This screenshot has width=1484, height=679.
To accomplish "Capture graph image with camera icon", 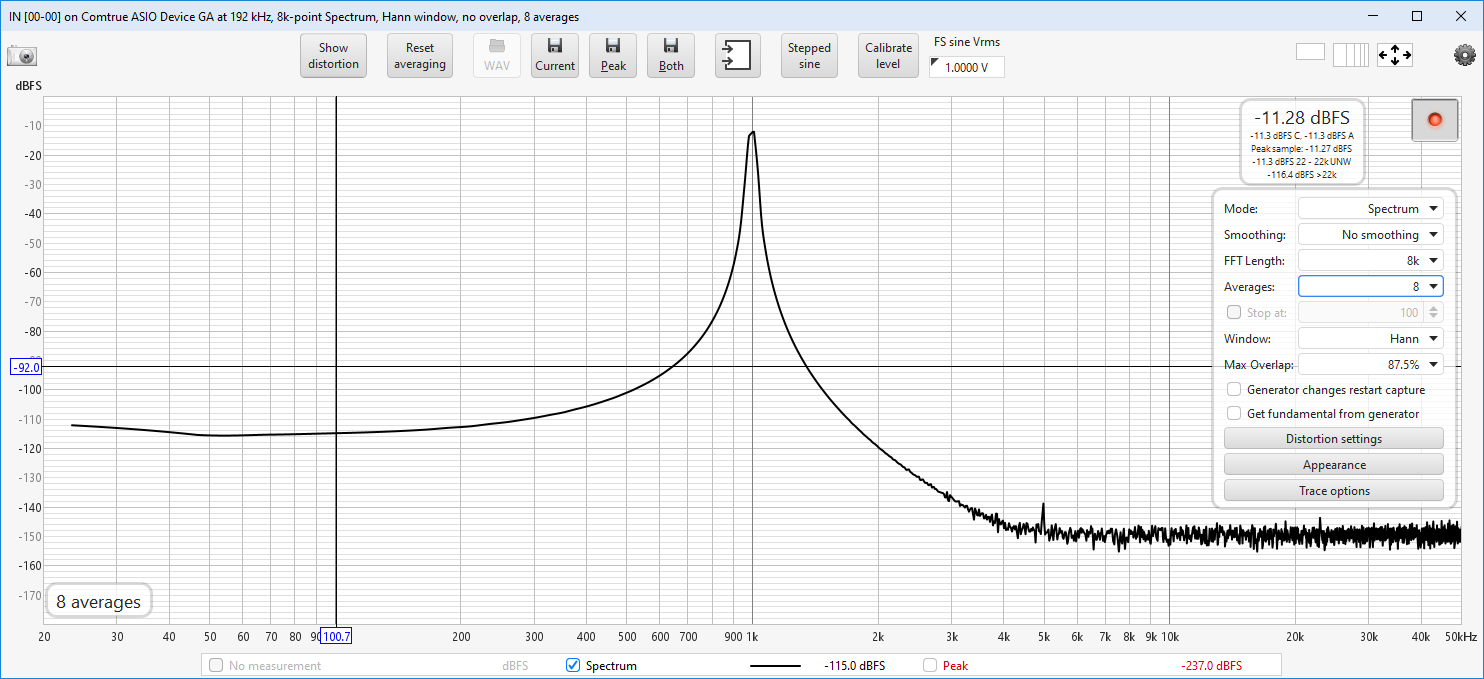I will pyautogui.click(x=22, y=56).
